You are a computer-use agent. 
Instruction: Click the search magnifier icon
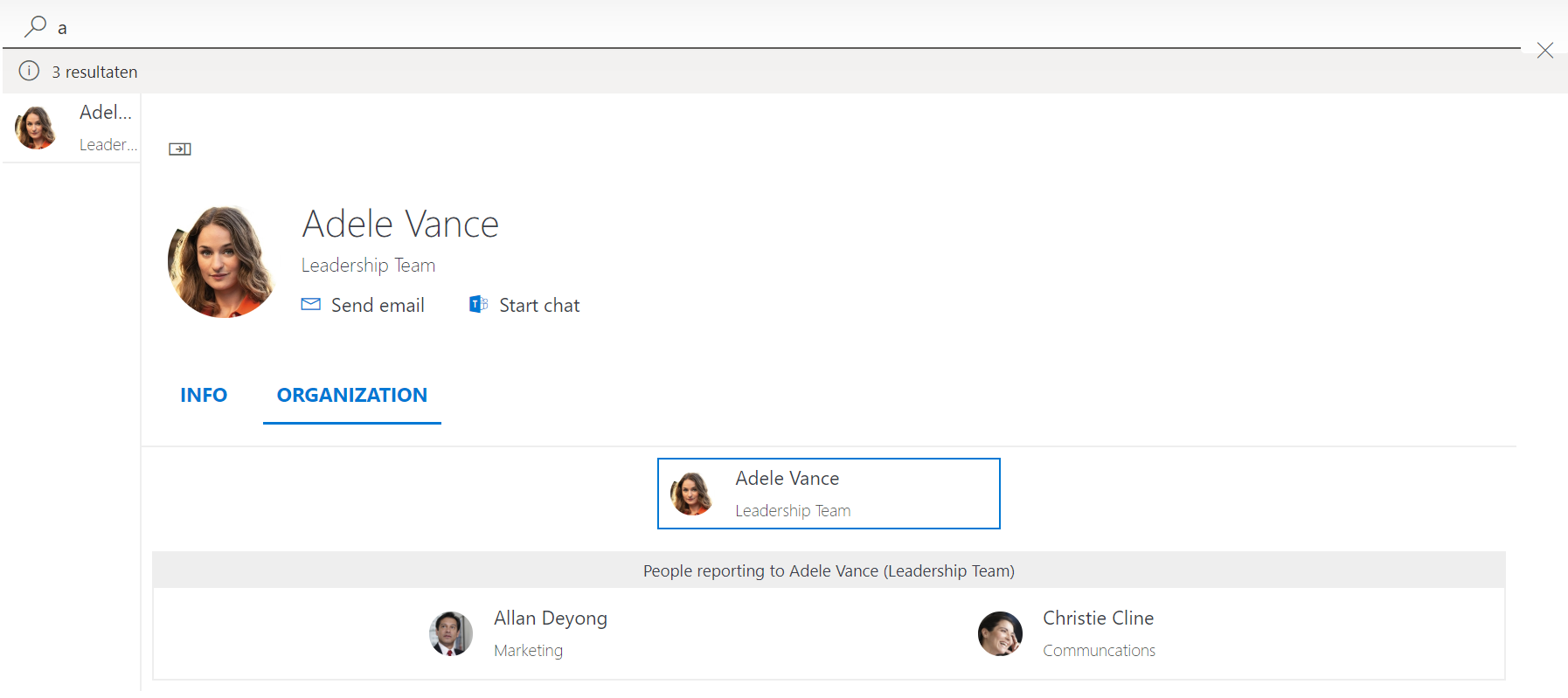(35, 27)
